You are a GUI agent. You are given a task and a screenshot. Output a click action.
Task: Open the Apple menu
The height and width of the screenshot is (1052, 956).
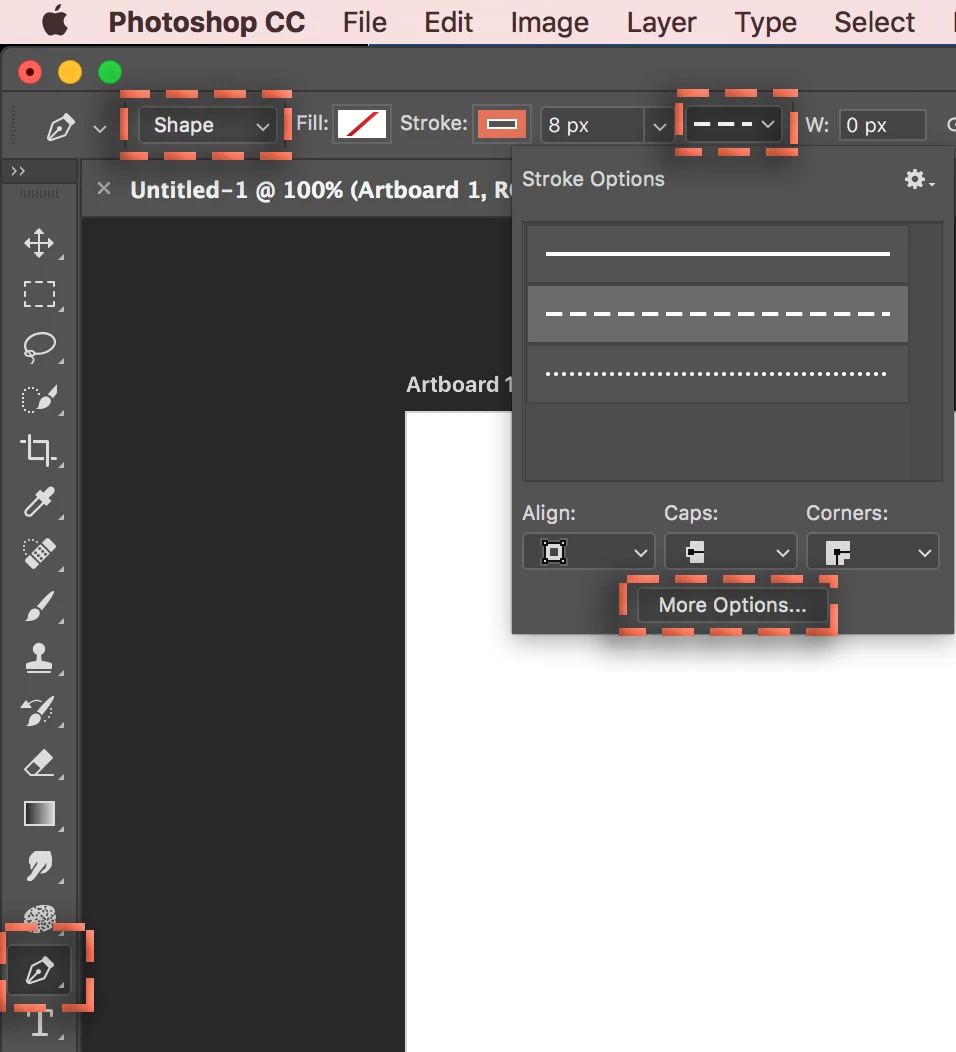(x=55, y=21)
